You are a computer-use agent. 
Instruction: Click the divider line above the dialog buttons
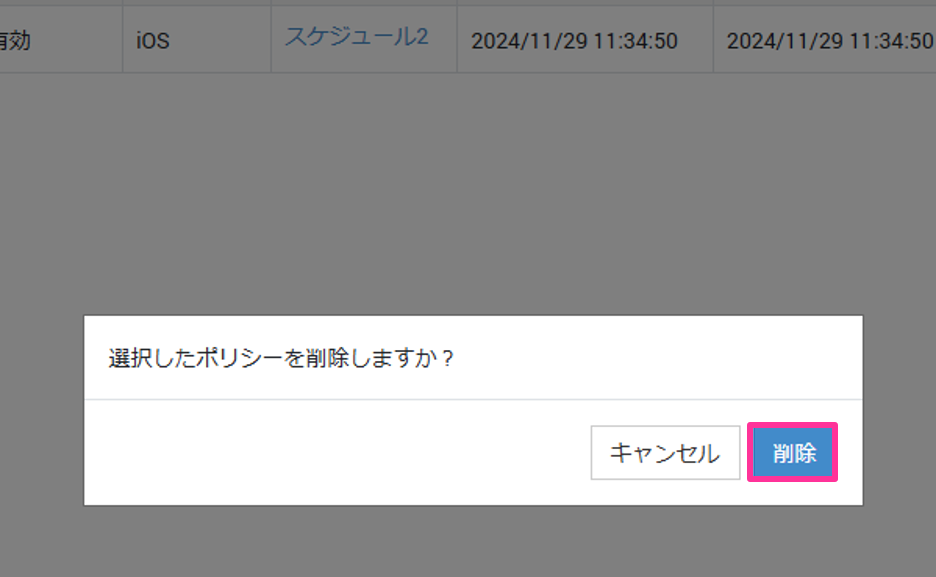point(473,399)
